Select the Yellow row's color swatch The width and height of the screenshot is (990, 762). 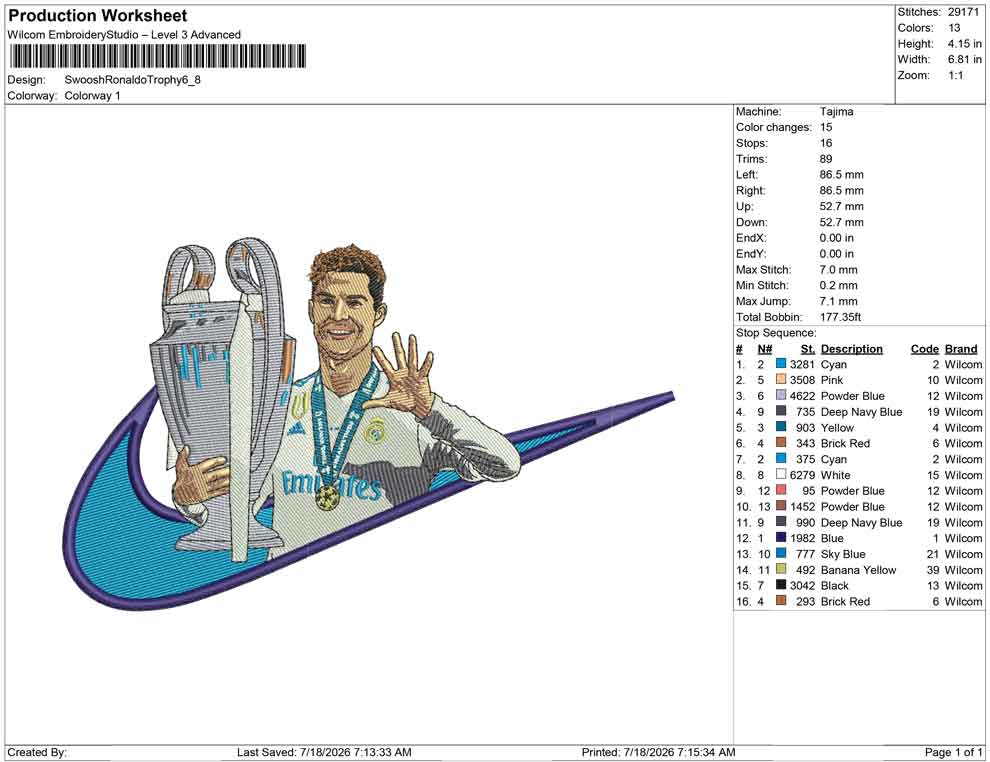[x=781, y=427]
